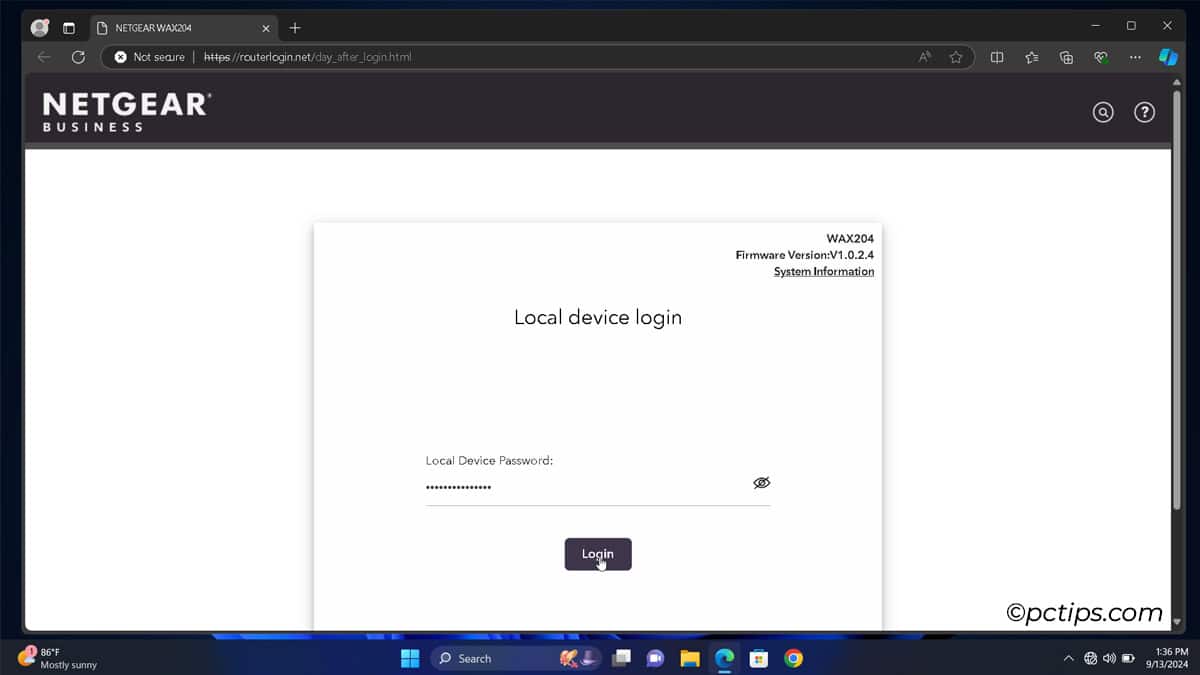The width and height of the screenshot is (1200, 675).
Task: Click the Local device login heading
Action: pos(598,318)
